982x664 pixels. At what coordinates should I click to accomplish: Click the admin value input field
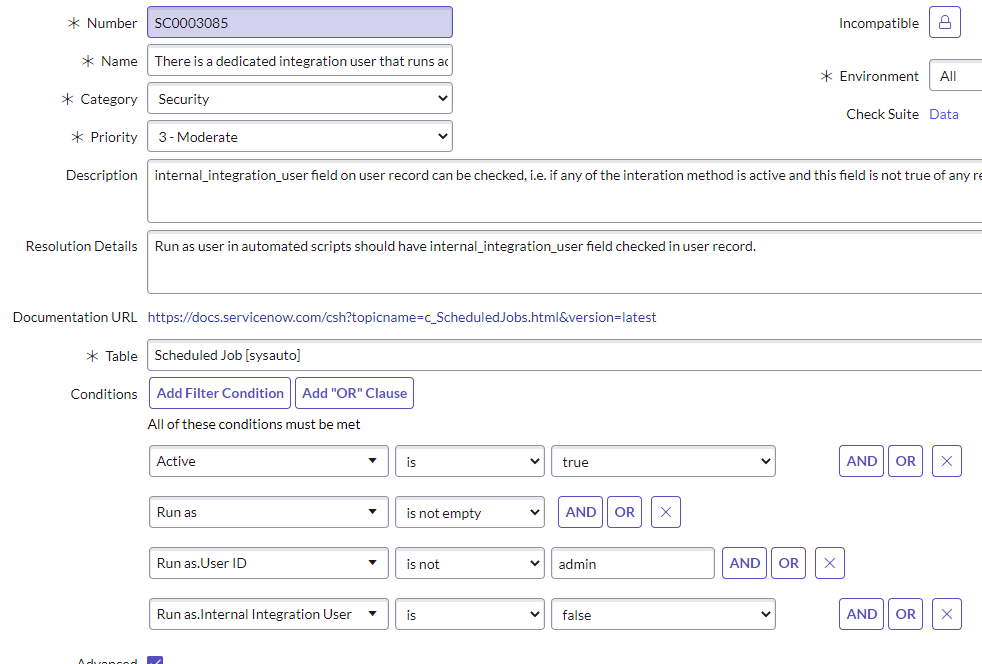pos(633,563)
